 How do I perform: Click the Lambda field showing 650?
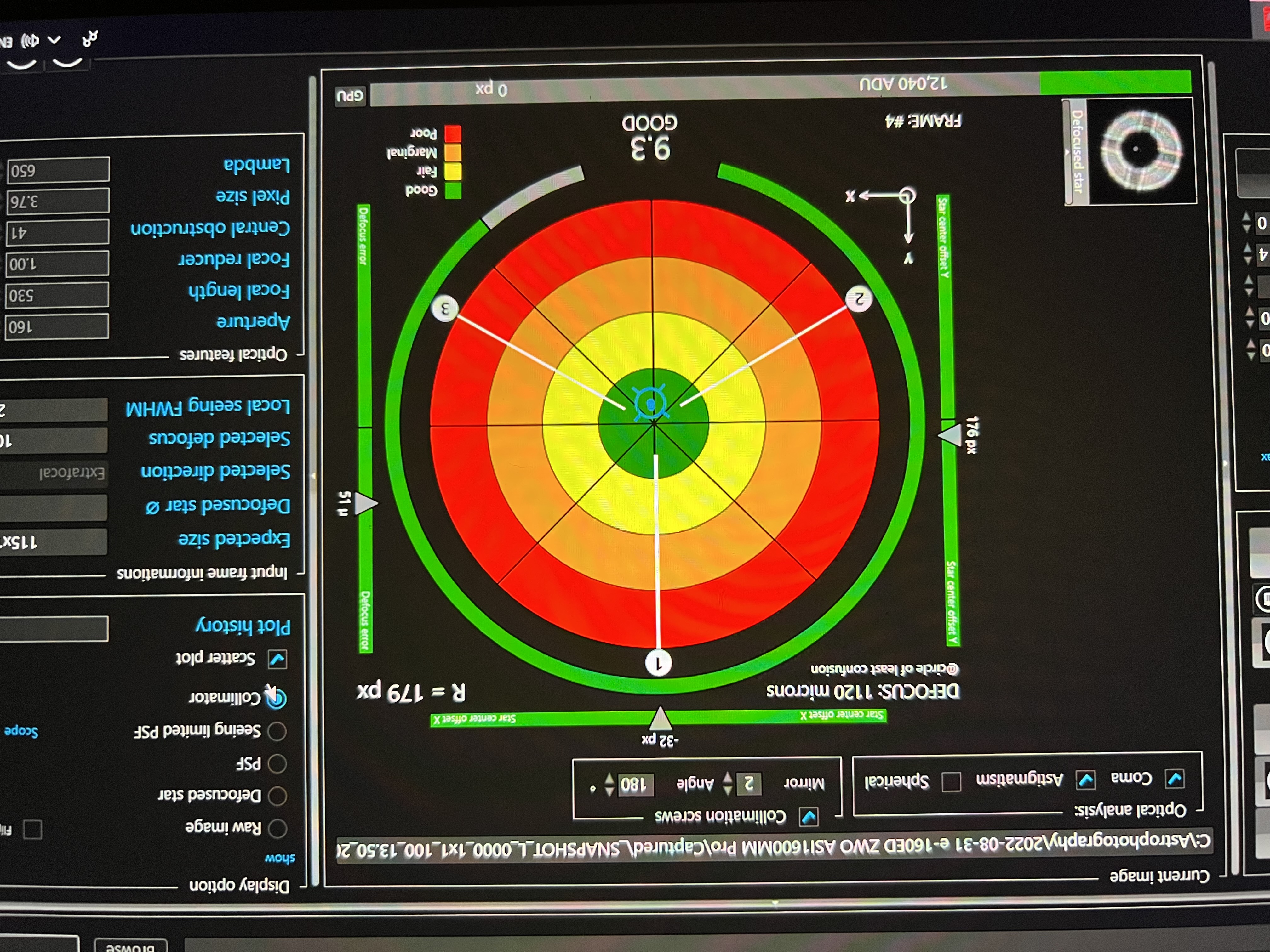[58, 170]
